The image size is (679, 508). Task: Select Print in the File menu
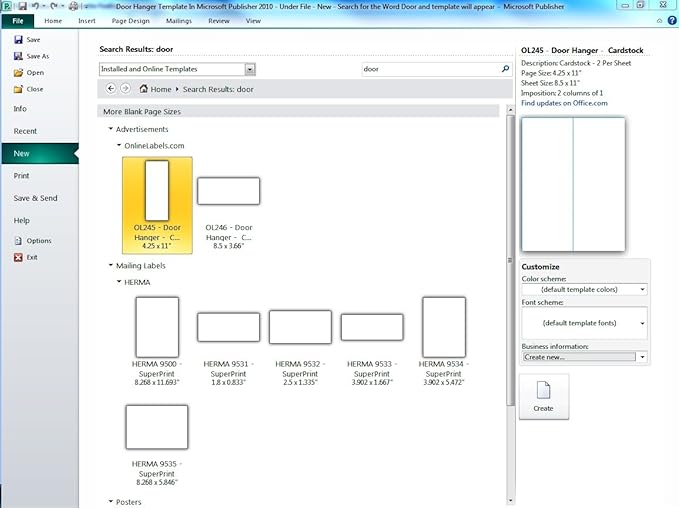point(21,176)
